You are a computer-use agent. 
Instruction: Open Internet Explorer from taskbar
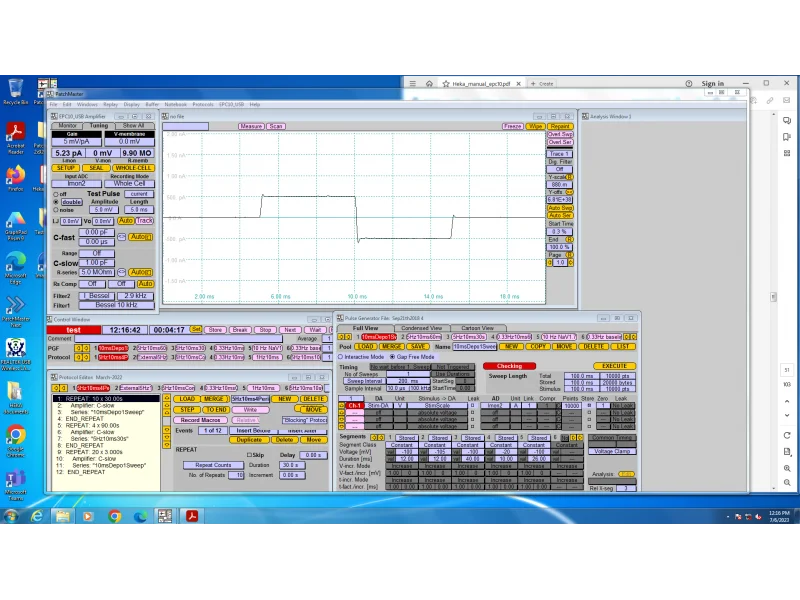[37, 516]
